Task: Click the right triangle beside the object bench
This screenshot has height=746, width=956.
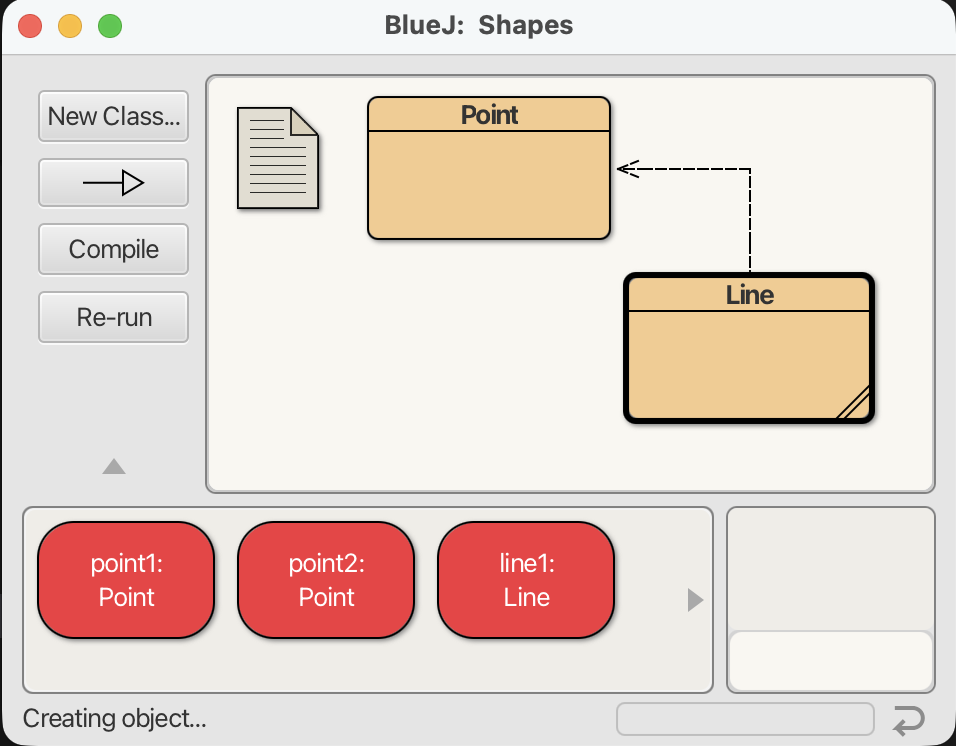Action: pos(696,600)
